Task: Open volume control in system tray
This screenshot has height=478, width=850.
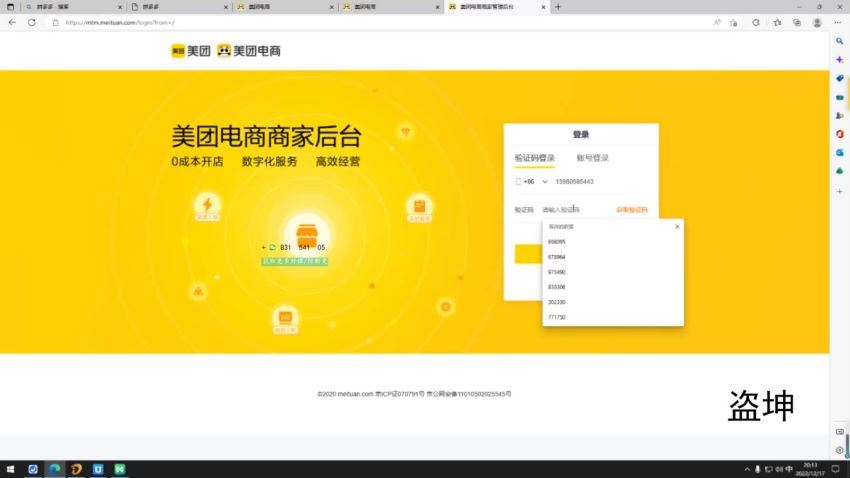Action: coord(779,469)
